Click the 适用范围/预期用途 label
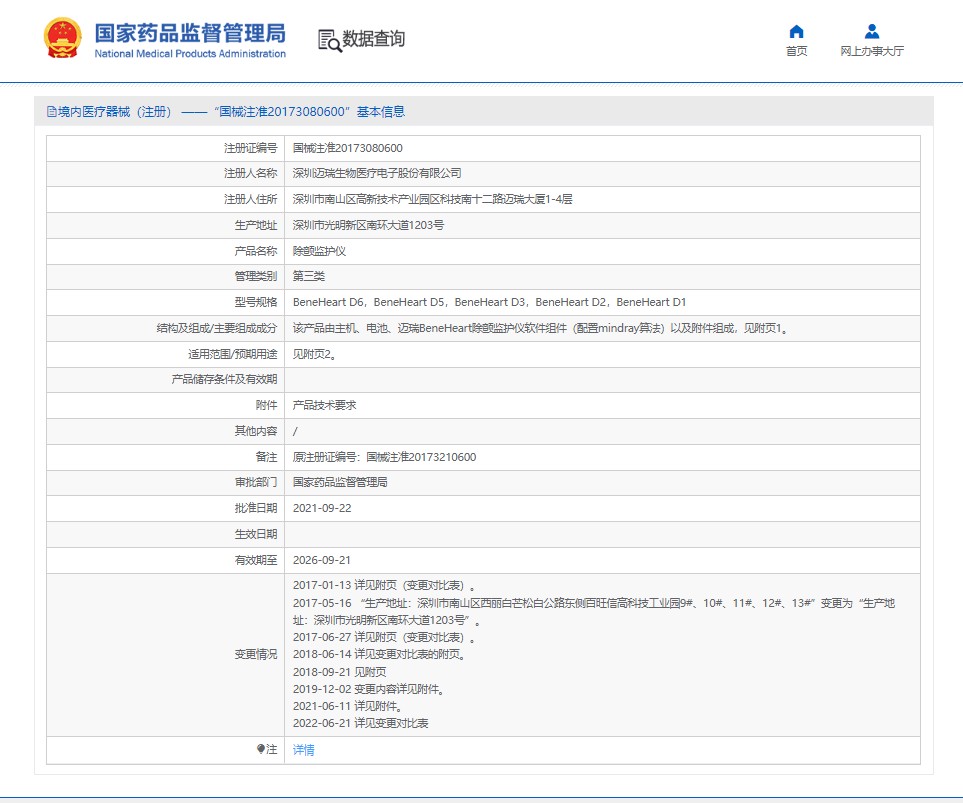Screen dimensions: 963x803 (x=233, y=354)
